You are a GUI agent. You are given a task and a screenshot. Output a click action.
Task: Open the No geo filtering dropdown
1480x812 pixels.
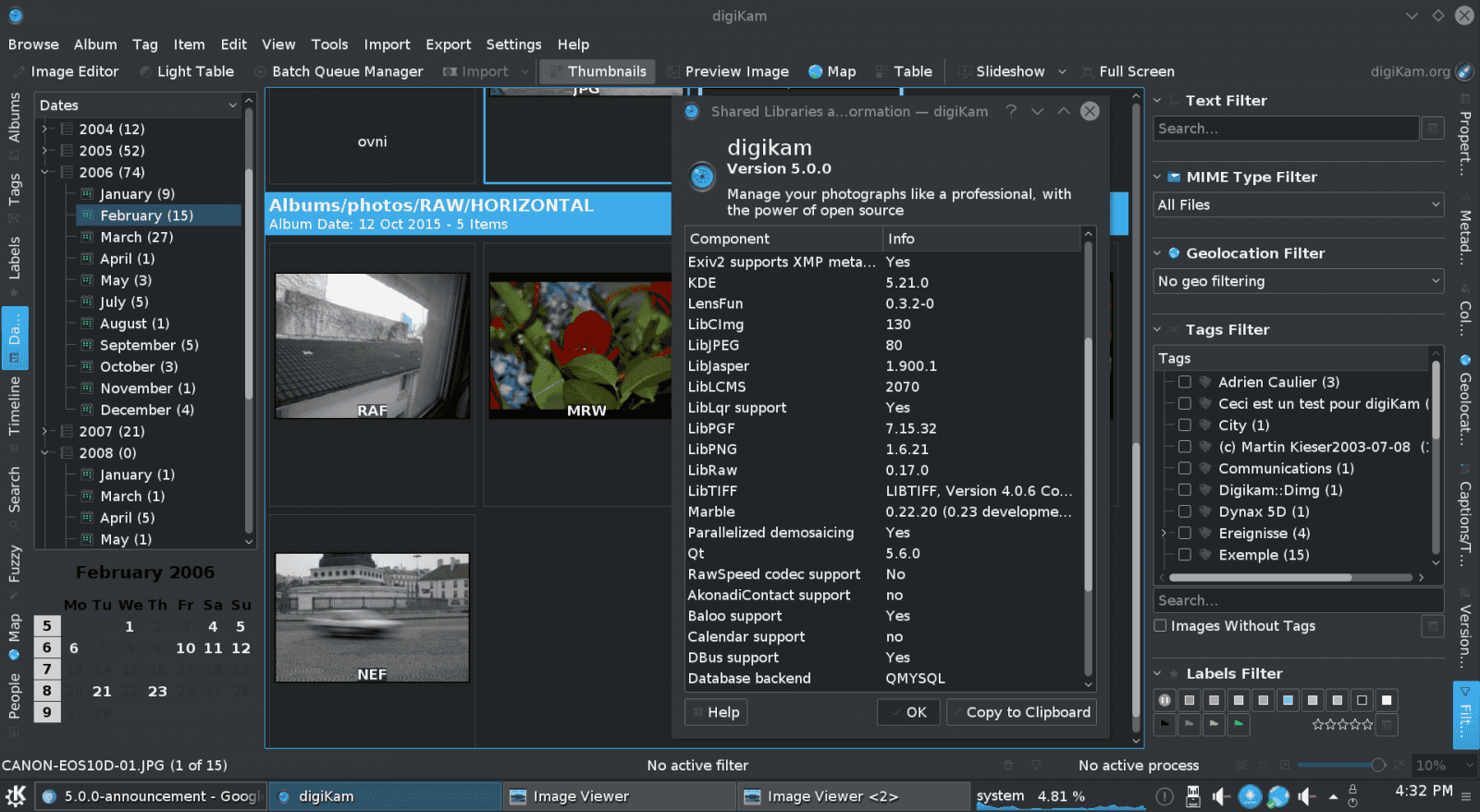tap(1299, 281)
